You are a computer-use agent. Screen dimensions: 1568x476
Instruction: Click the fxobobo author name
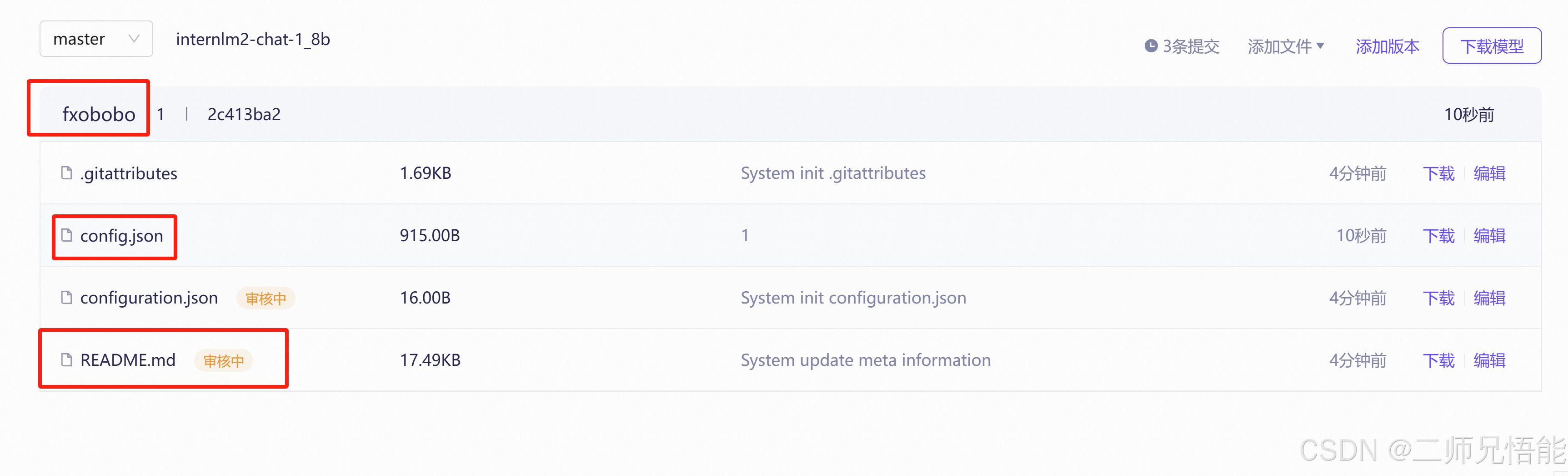pyautogui.click(x=99, y=114)
